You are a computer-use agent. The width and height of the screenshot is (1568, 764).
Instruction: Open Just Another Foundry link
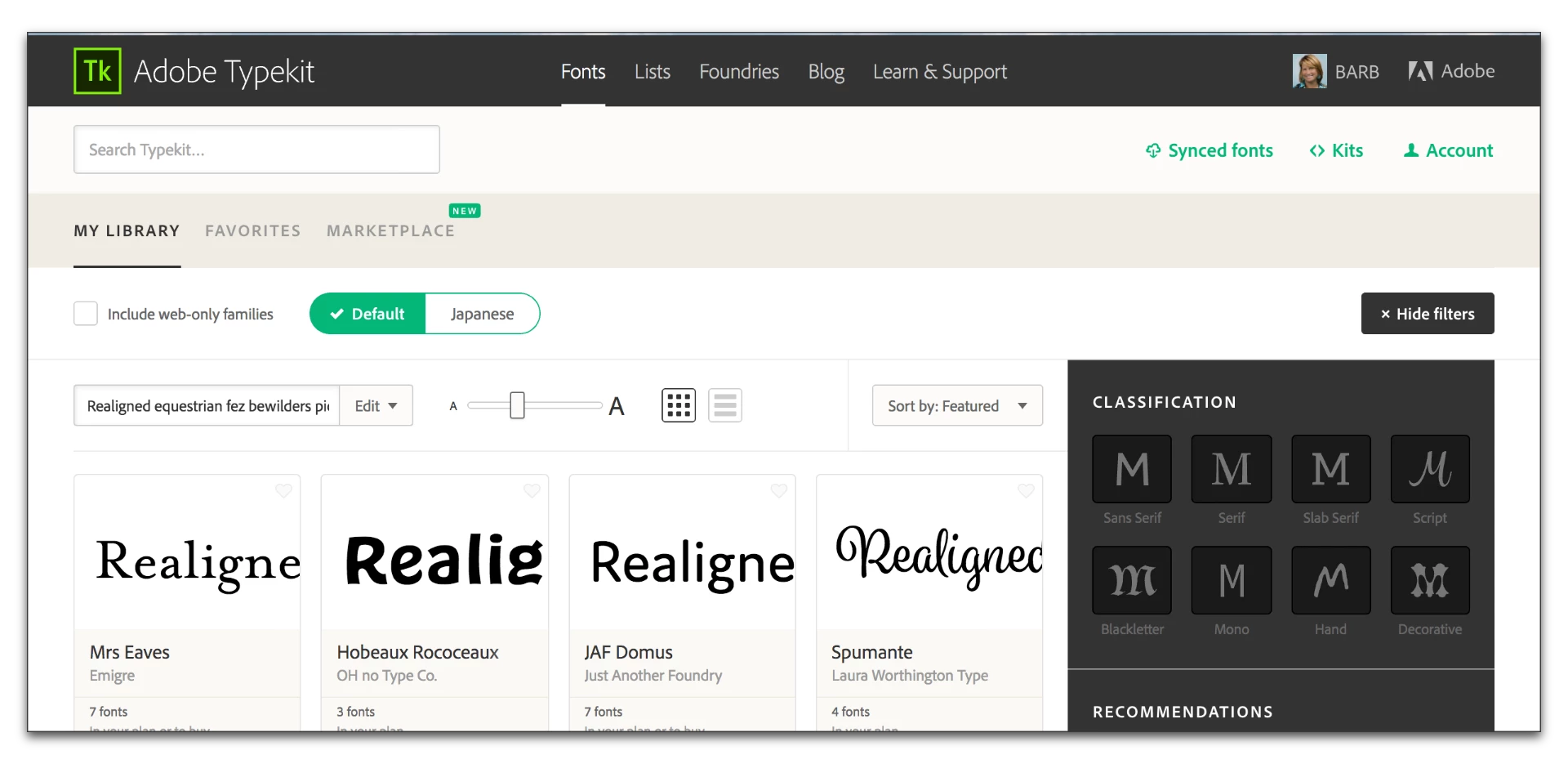(653, 676)
